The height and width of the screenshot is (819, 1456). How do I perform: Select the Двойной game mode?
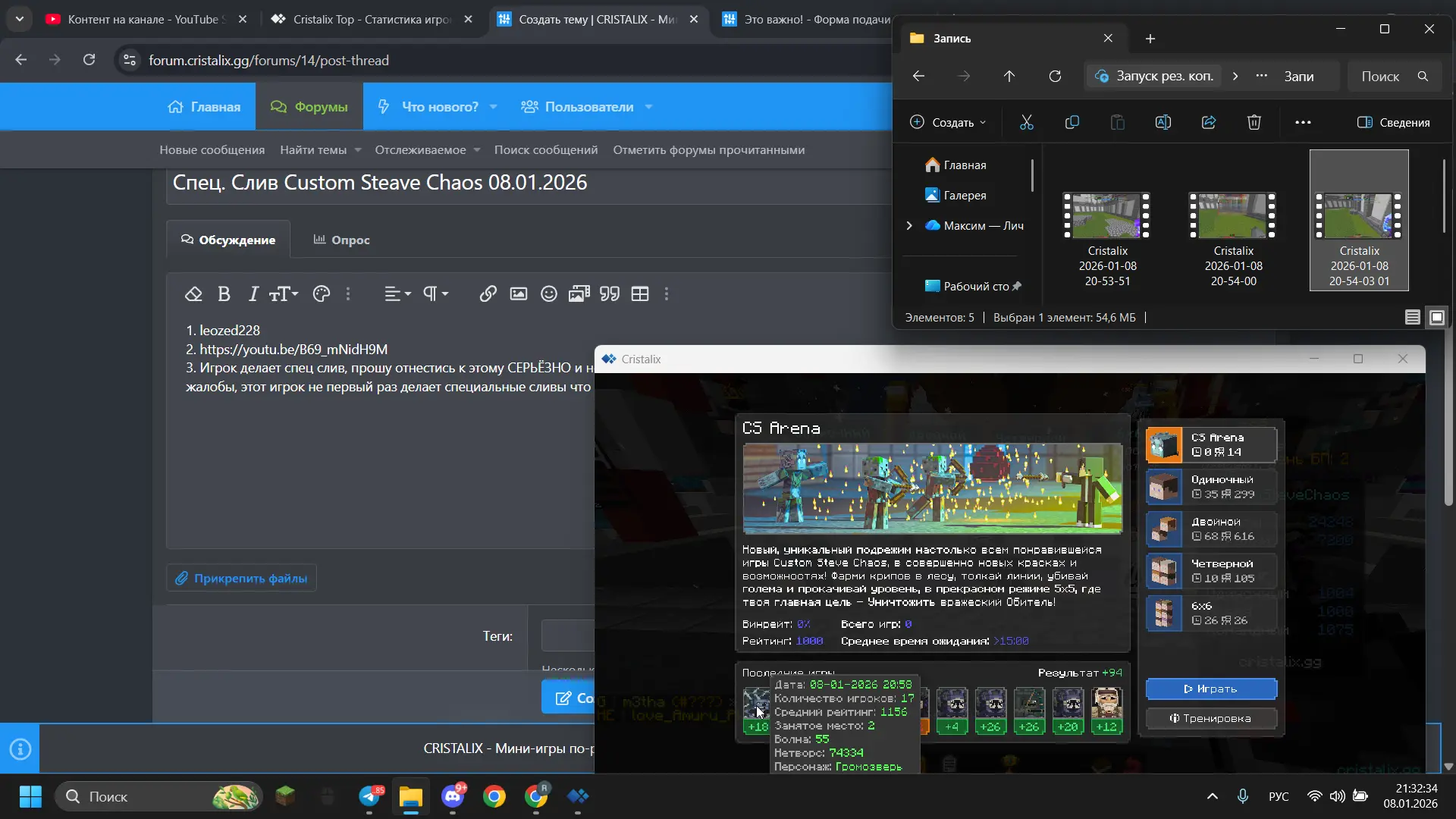[1211, 529]
